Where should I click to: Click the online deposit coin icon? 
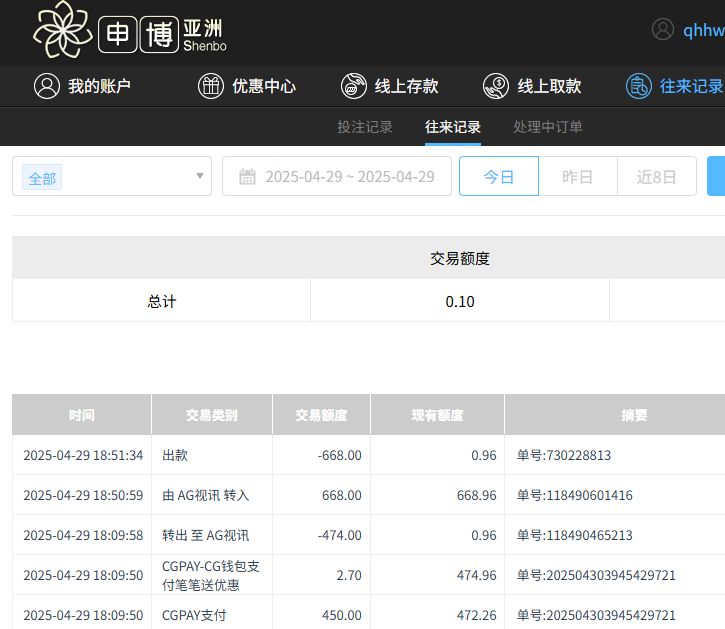353,86
